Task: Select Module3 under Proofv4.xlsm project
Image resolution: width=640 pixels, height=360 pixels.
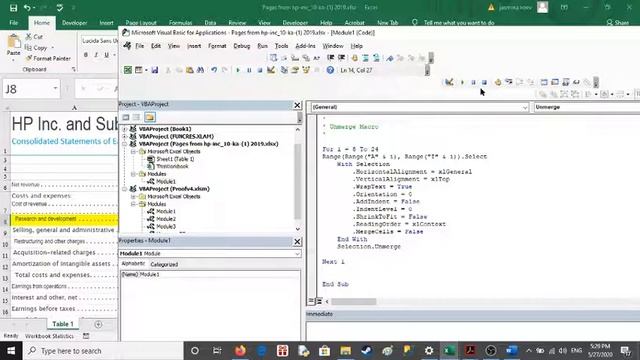Action: [x=166, y=227]
